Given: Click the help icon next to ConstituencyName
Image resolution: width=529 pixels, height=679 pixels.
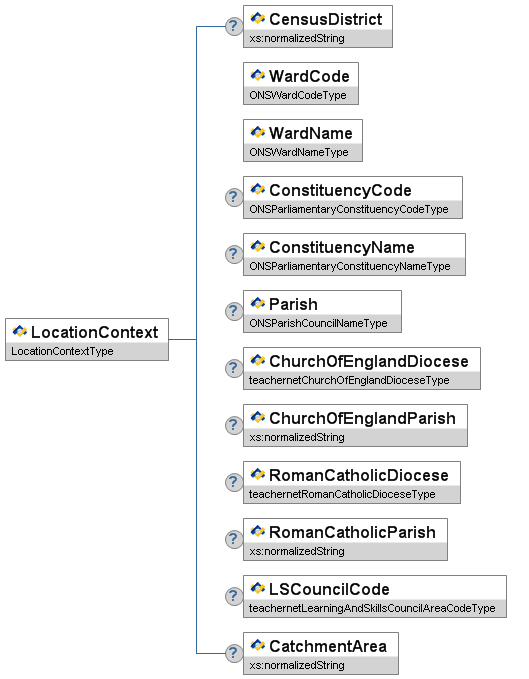Looking at the screenshot, I should point(234,254).
